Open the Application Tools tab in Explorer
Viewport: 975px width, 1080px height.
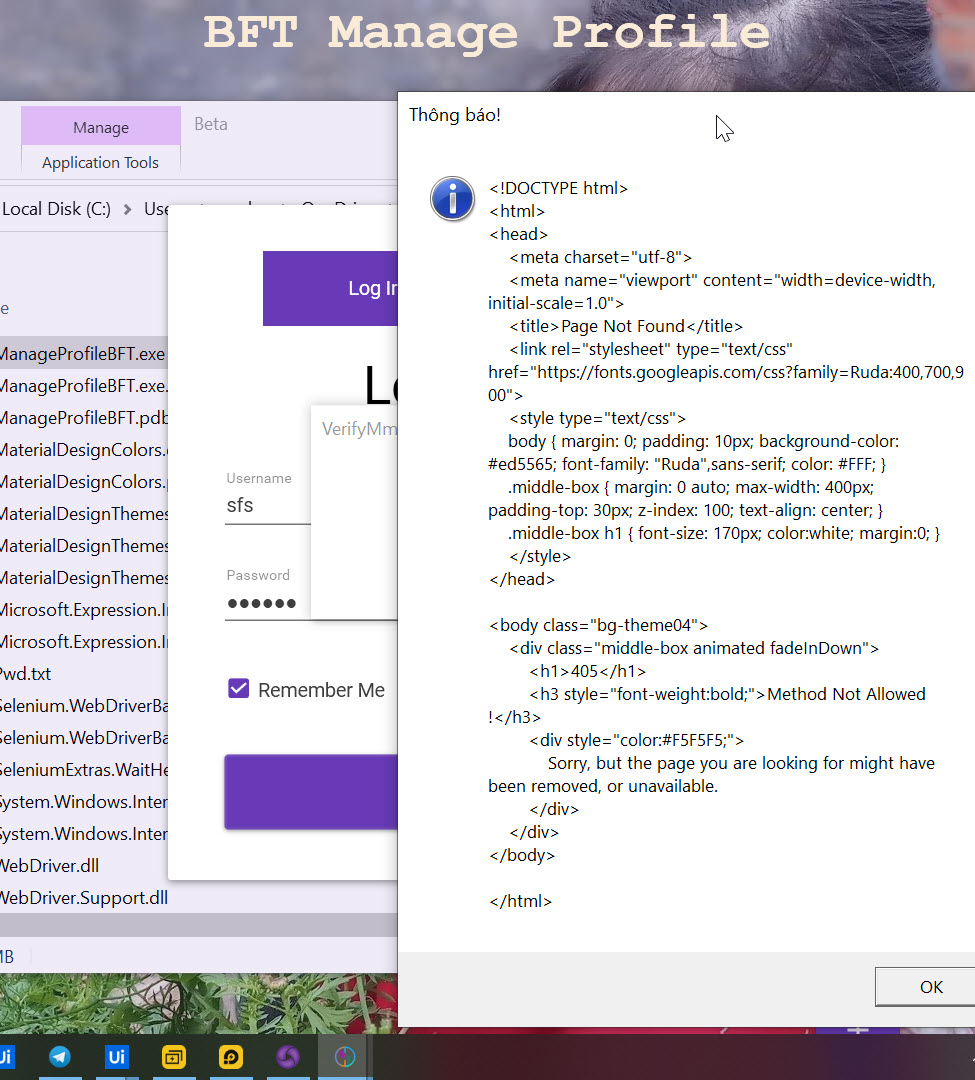[101, 163]
